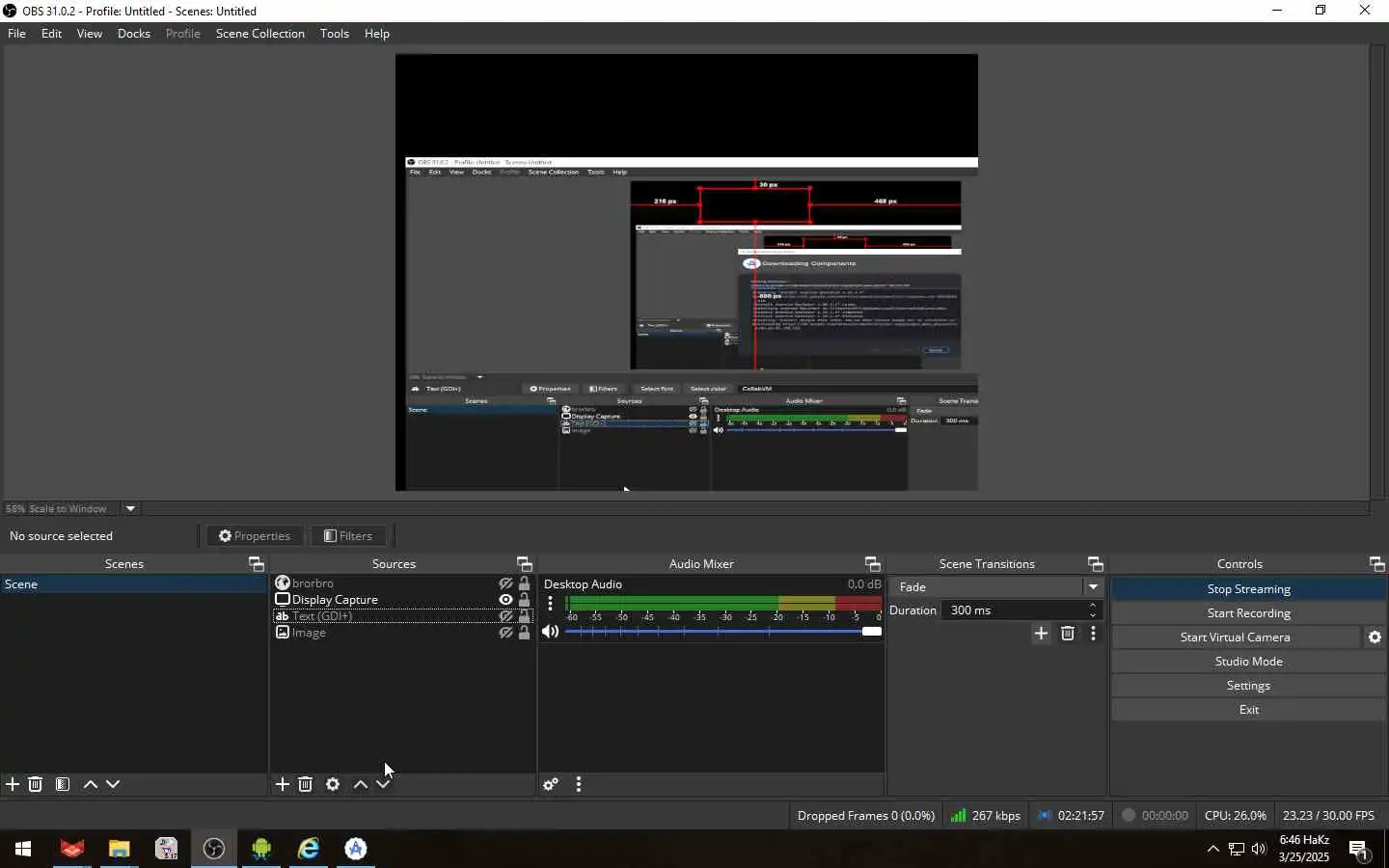Open File Explorer from taskbar
Screen dimensions: 1389x868
pos(119,849)
